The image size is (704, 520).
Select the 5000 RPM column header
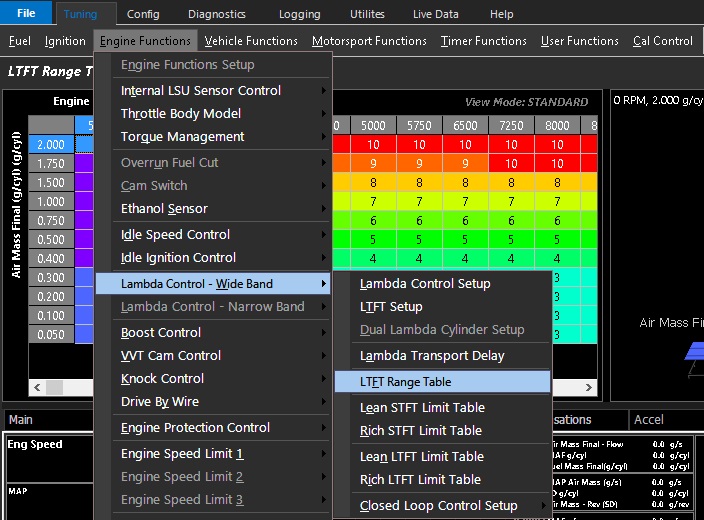pyautogui.click(x=373, y=126)
